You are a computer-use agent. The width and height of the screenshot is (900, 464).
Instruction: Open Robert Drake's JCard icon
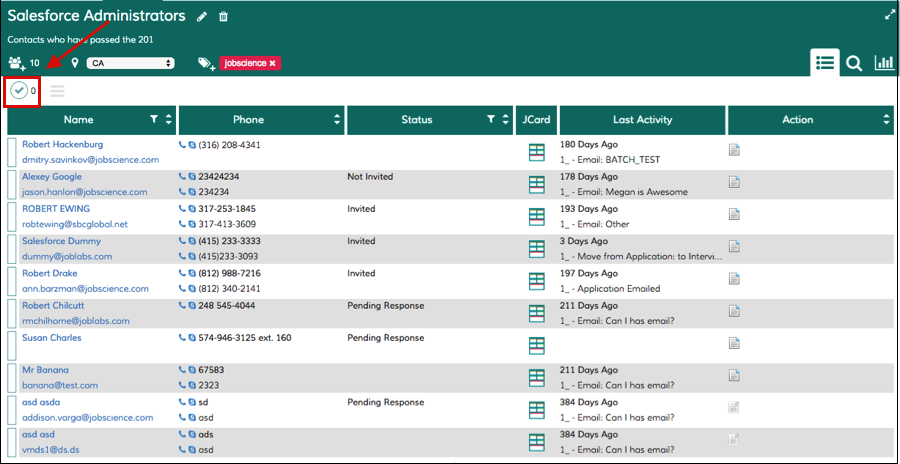(537, 281)
